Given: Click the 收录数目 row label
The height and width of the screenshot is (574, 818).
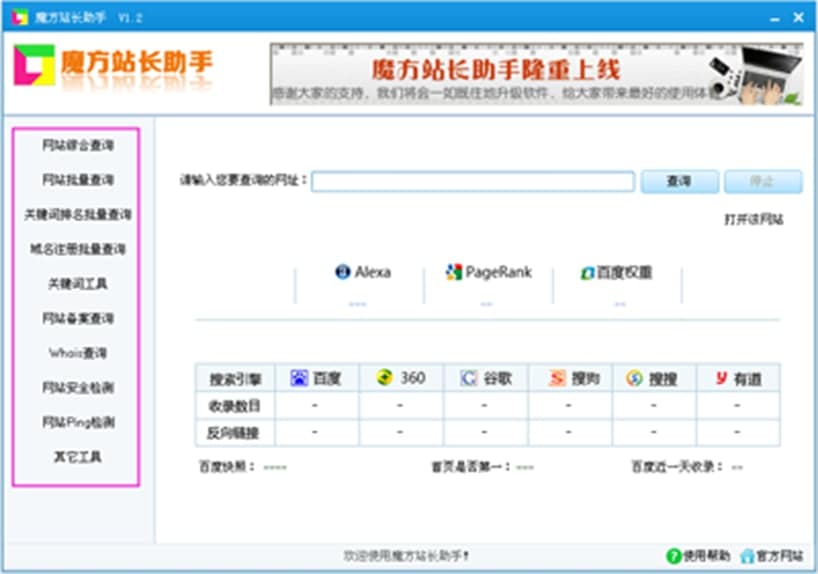Looking at the screenshot, I should (x=234, y=405).
